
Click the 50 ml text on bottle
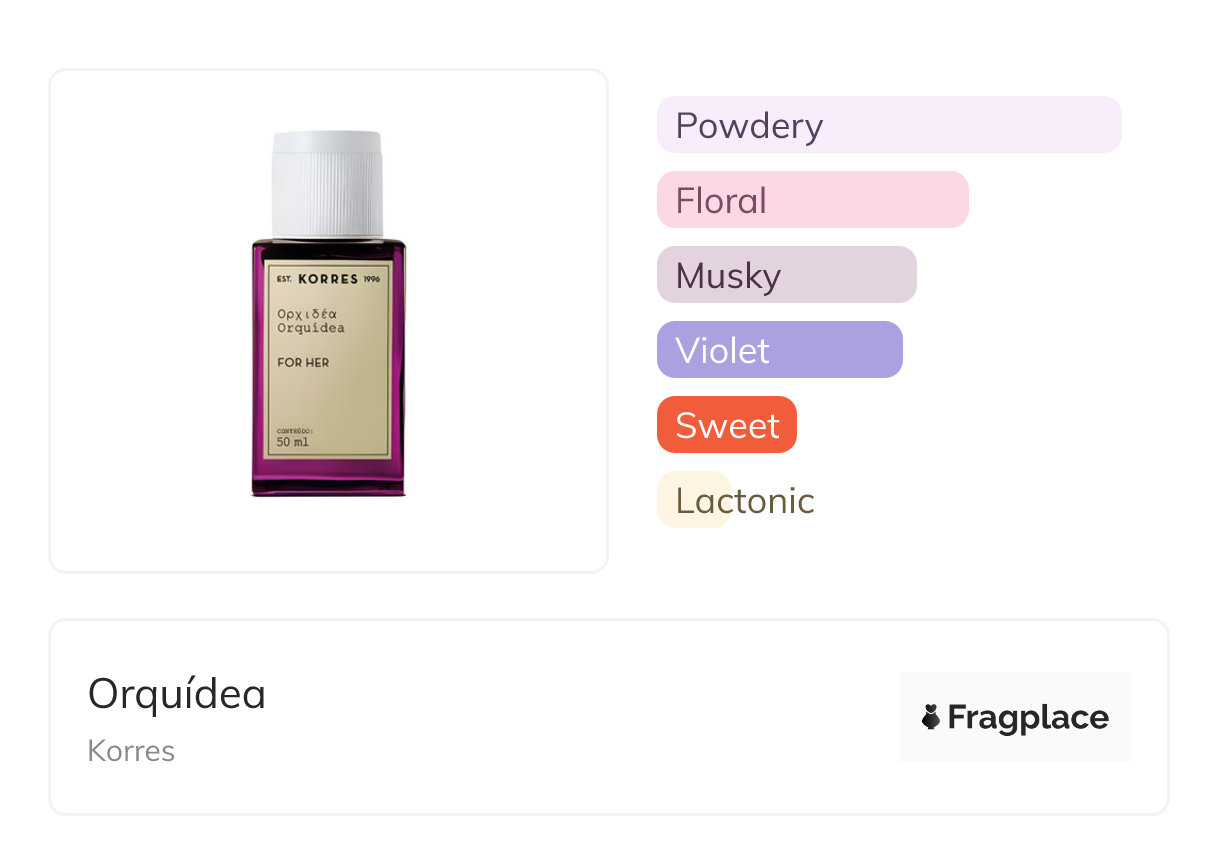click(293, 441)
